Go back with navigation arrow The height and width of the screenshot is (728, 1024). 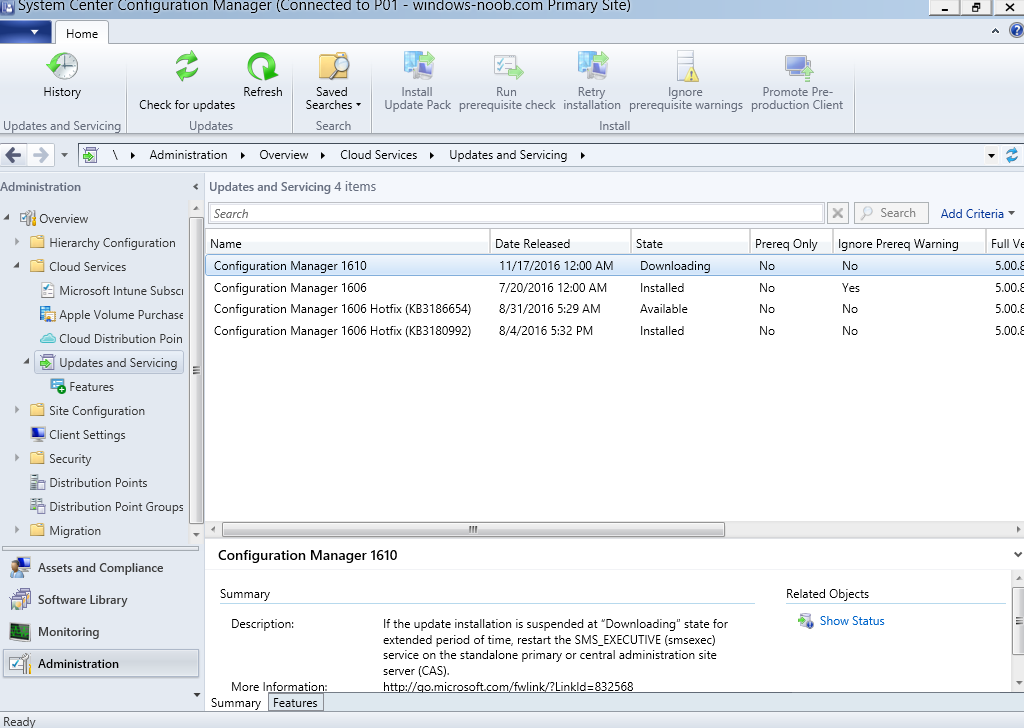(14, 155)
